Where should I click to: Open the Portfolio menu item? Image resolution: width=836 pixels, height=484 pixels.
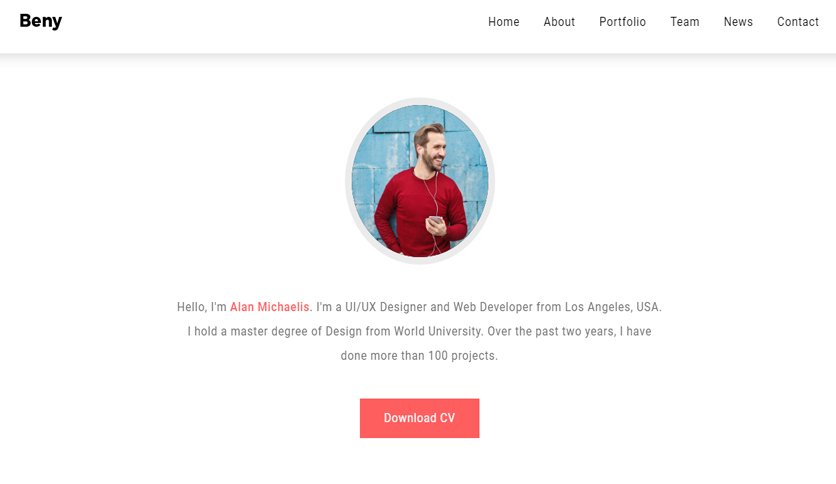(622, 22)
